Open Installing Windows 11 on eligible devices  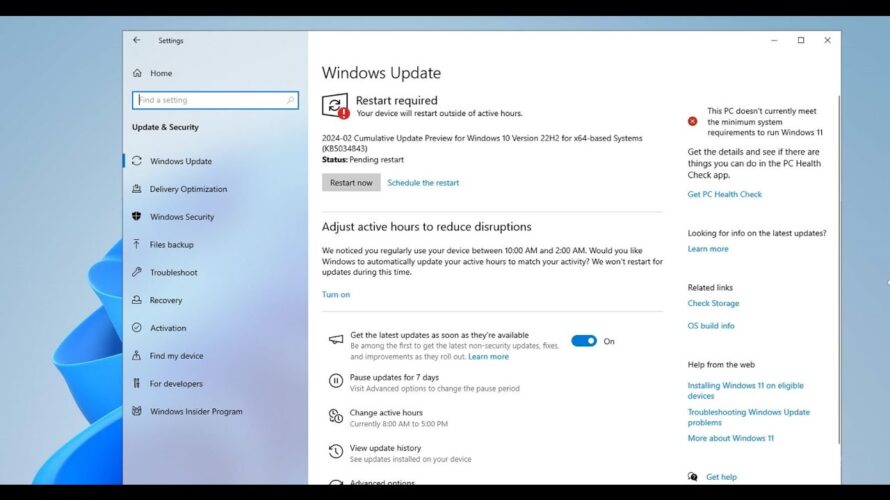pos(746,390)
